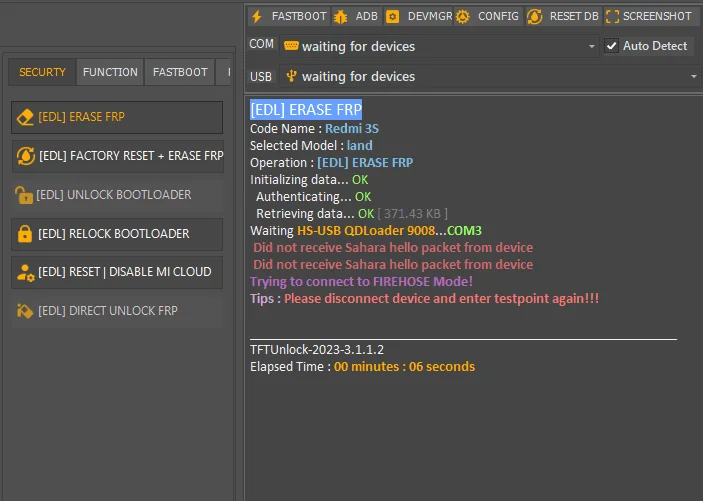Image resolution: width=703 pixels, height=501 pixels.
Task: Click the SCREENSHOT frame icon
Action: 612,17
